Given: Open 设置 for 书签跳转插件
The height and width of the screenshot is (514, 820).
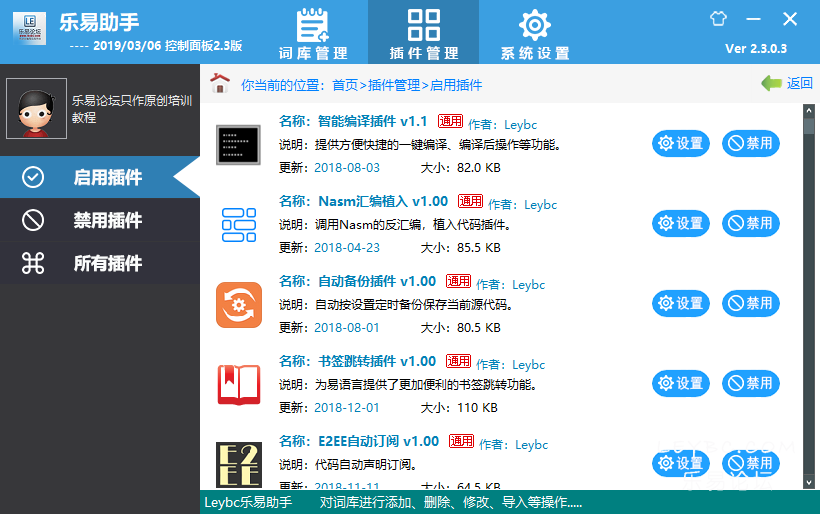Looking at the screenshot, I should coord(680,384).
